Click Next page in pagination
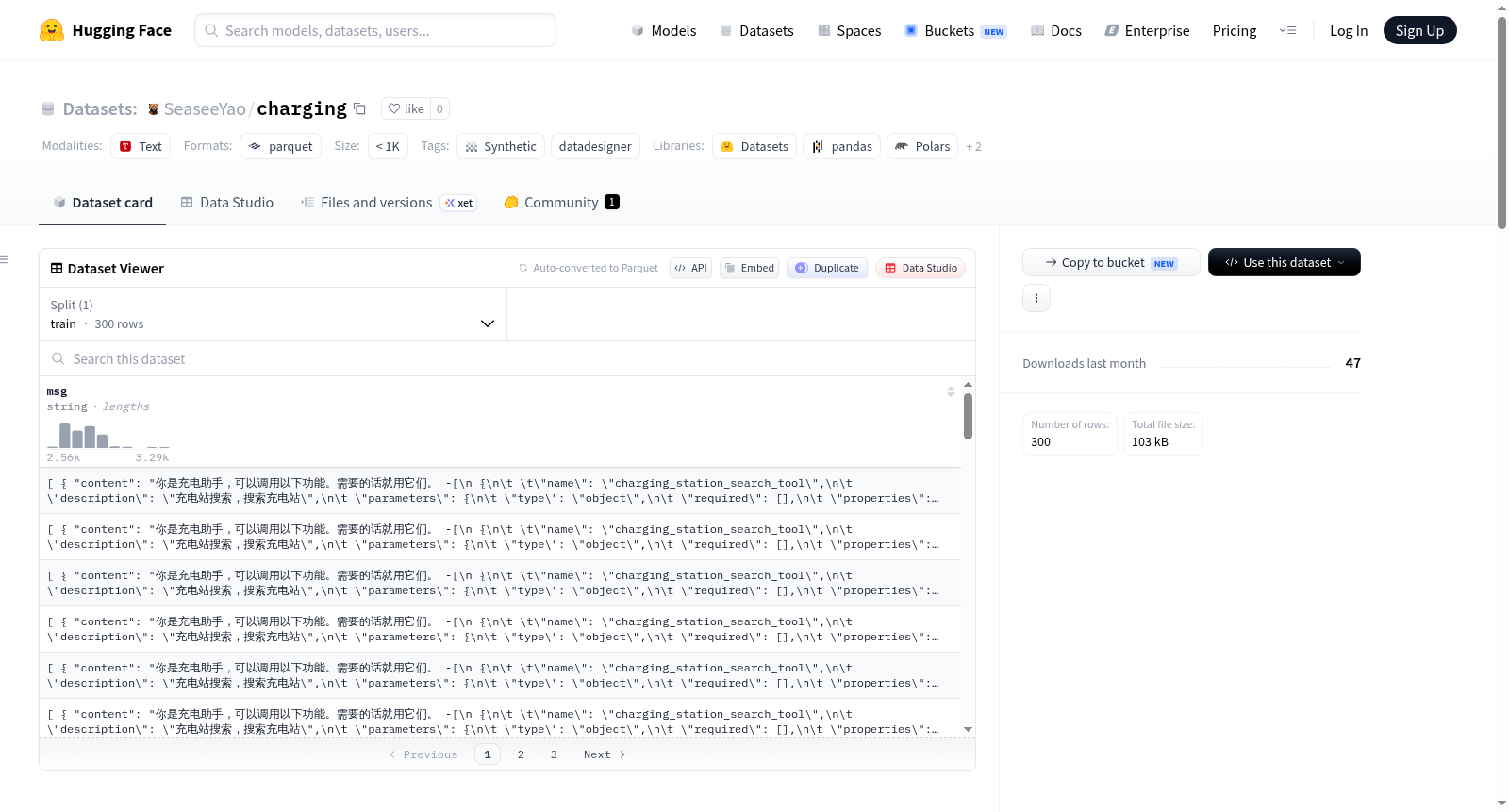This screenshot has height=812, width=1509. (605, 754)
